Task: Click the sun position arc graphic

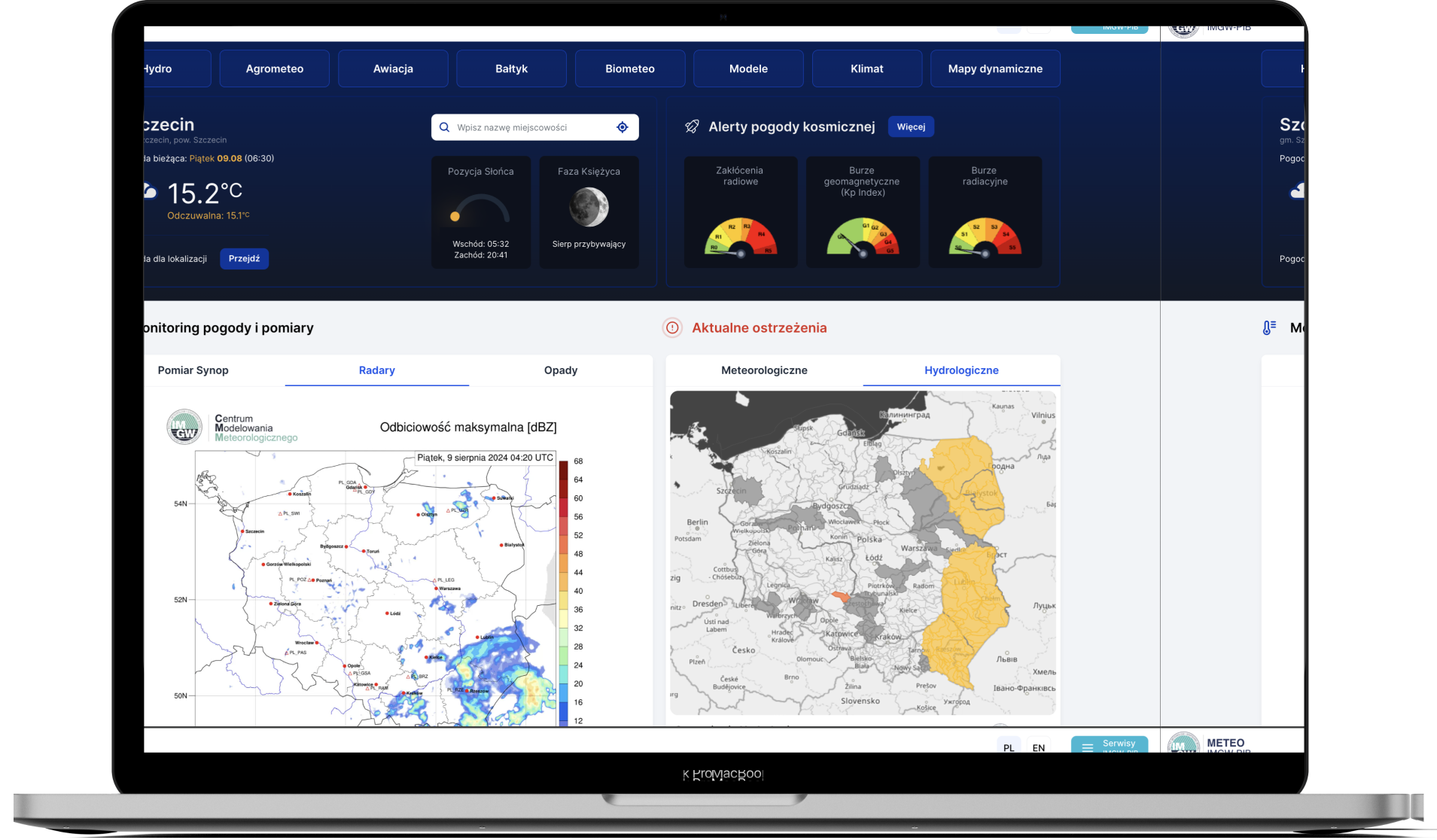Action: pos(480,210)
